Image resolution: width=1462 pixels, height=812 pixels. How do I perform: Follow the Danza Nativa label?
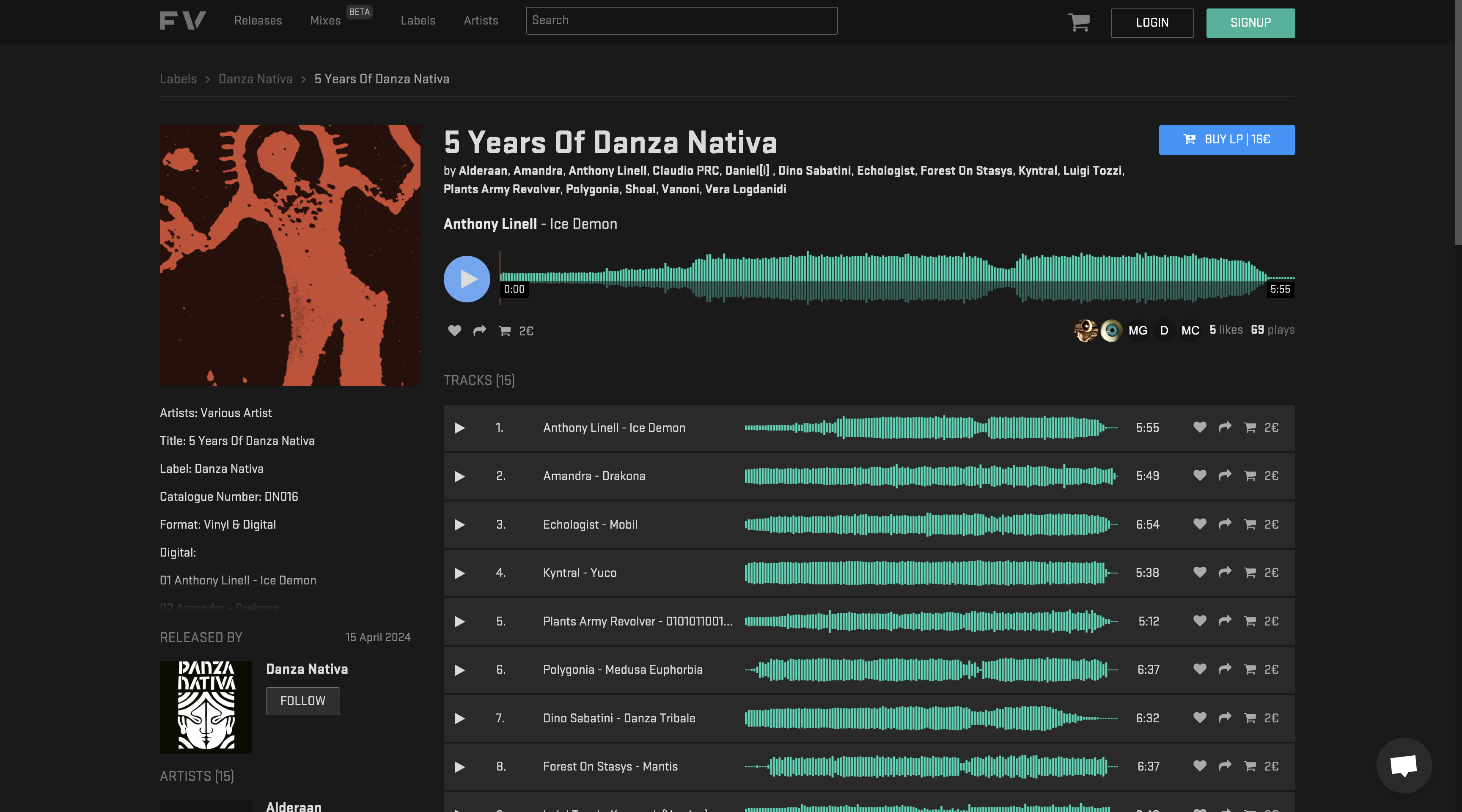(x=302, y=701)
